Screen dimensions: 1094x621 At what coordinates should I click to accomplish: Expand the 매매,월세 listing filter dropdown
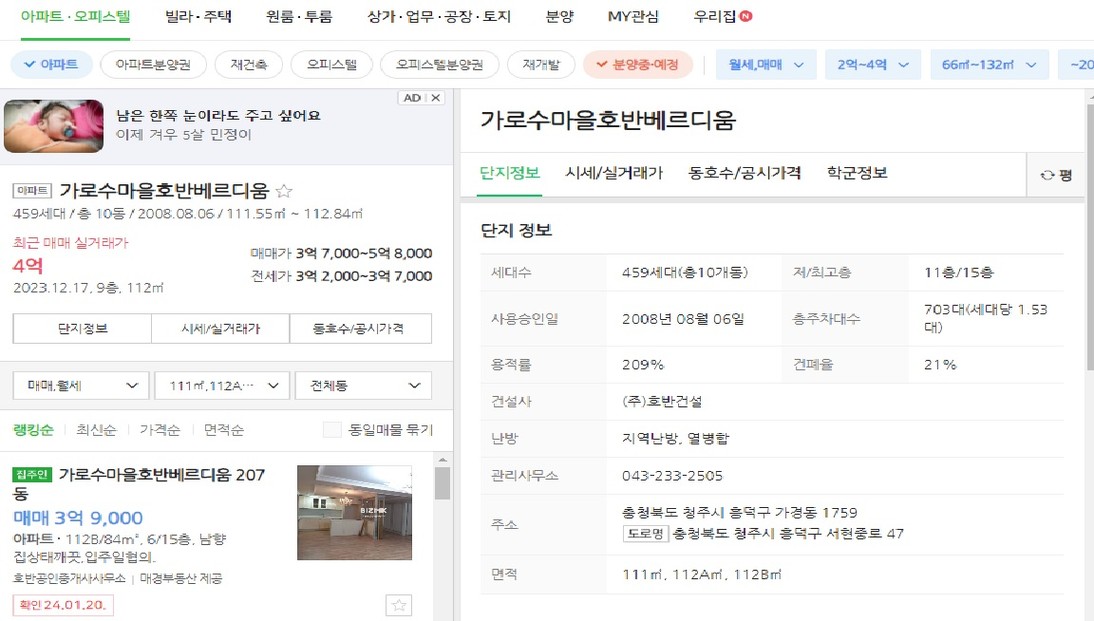[x=81, y=385]
